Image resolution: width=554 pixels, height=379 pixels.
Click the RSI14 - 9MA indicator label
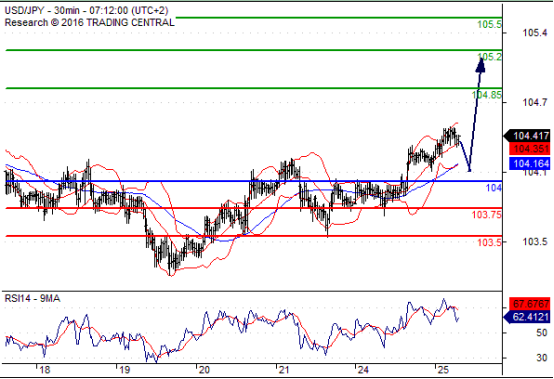pyautogui.click(x=32, y=298)
